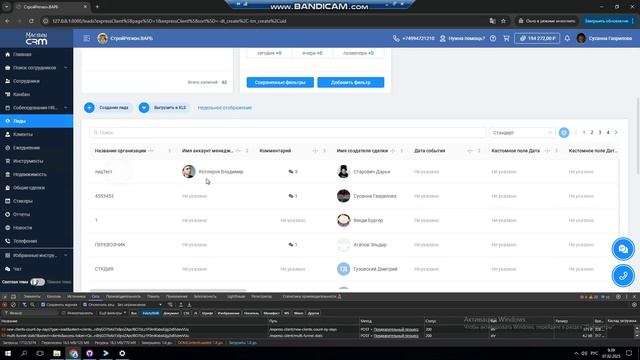Expand Собеседования HR submenu arrow
640x360 pixels.
66,108
